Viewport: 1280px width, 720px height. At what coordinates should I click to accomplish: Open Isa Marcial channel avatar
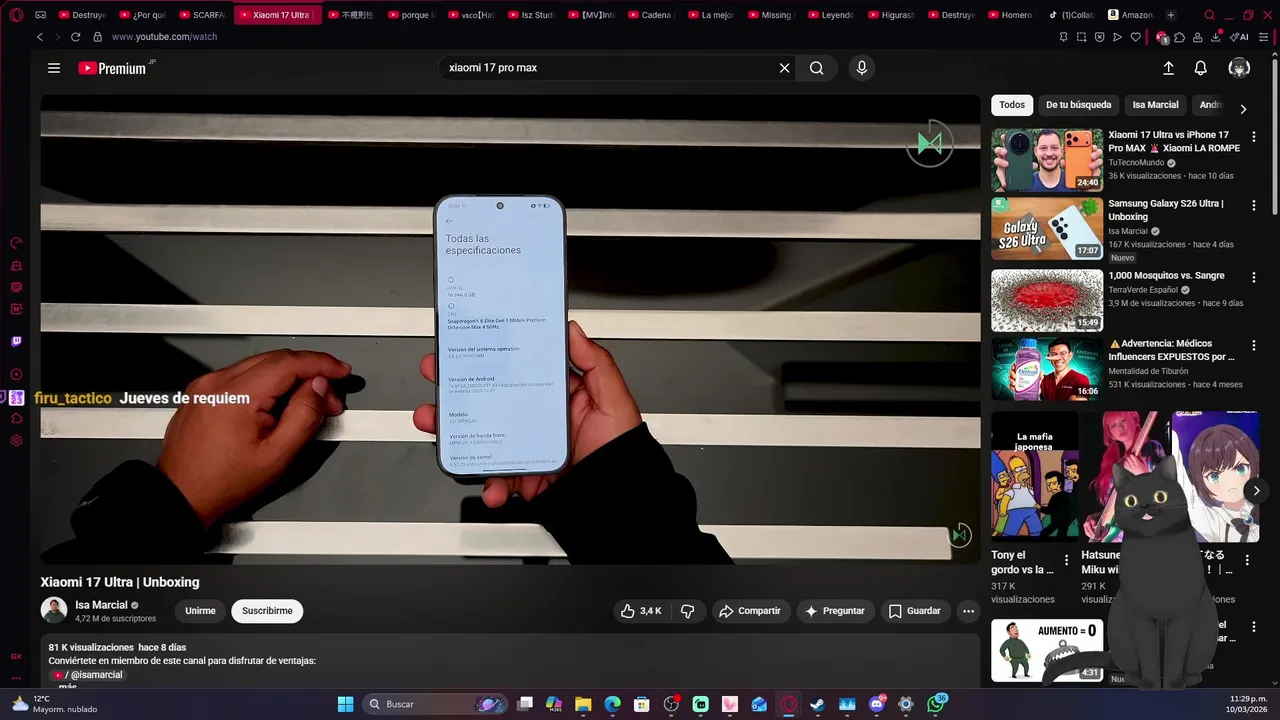point(54,610)
